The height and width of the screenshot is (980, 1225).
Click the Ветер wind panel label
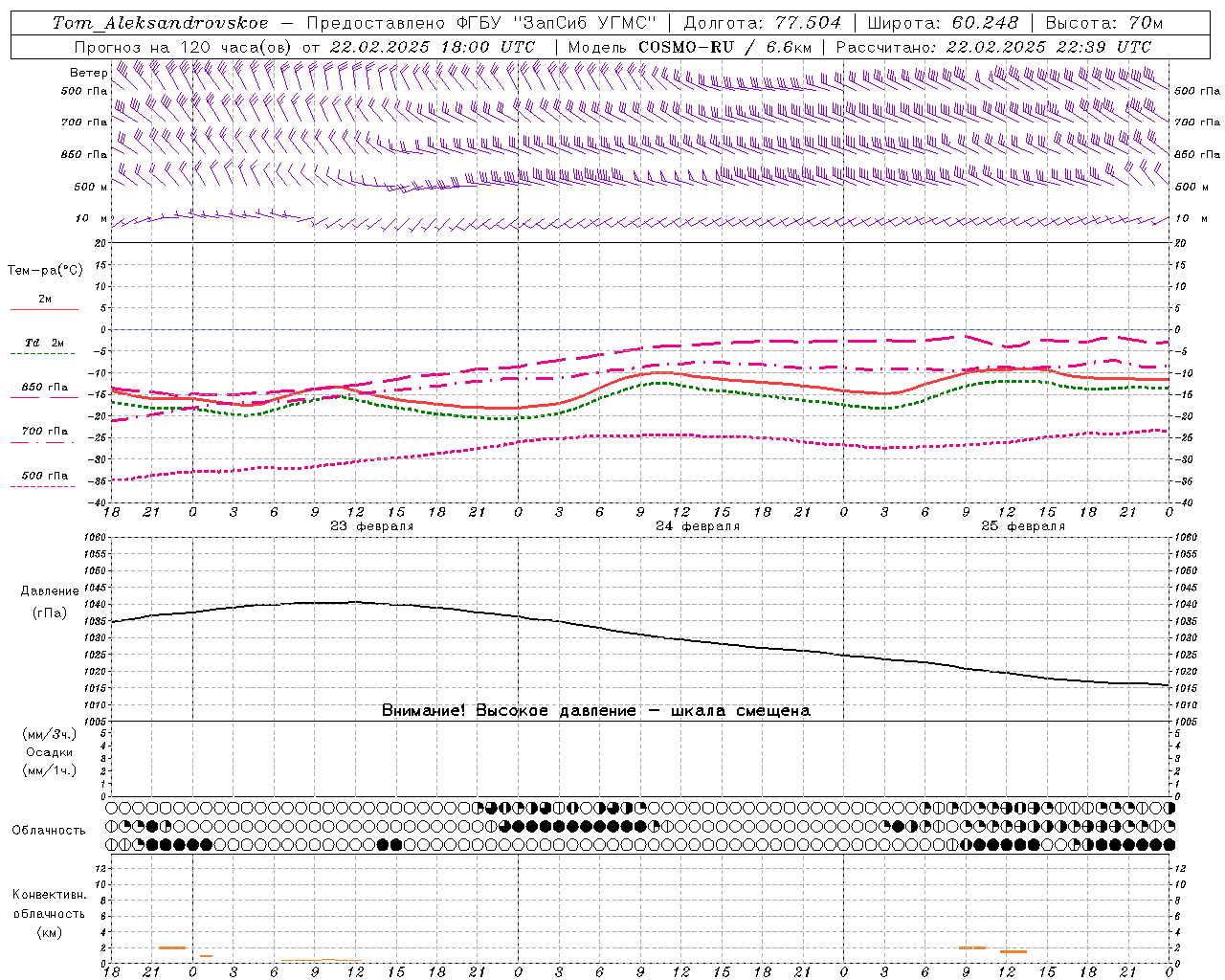[89, 73]
